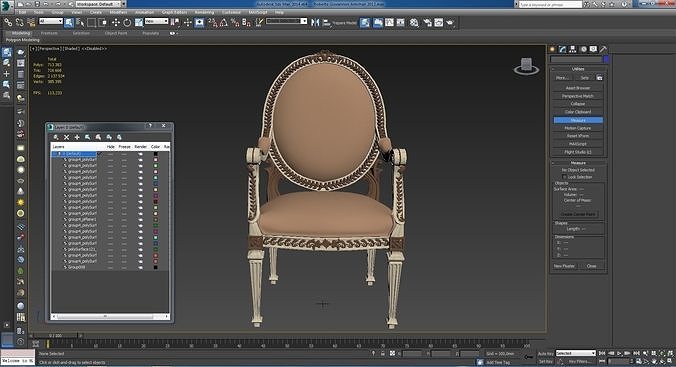Open the Modifiers menu
676x367 pixels.
point(118,13)
